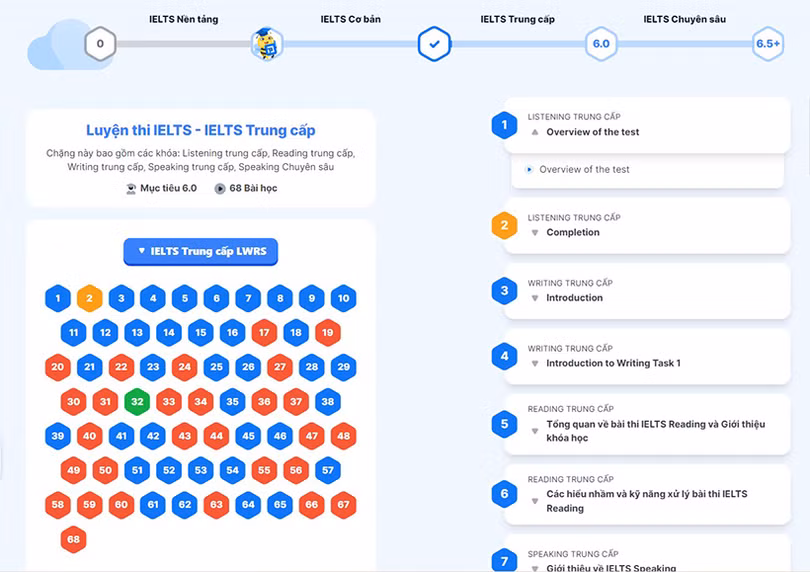Switch to IELTS Trung cấp stage

pyautogui.click(x=517, y=19)
